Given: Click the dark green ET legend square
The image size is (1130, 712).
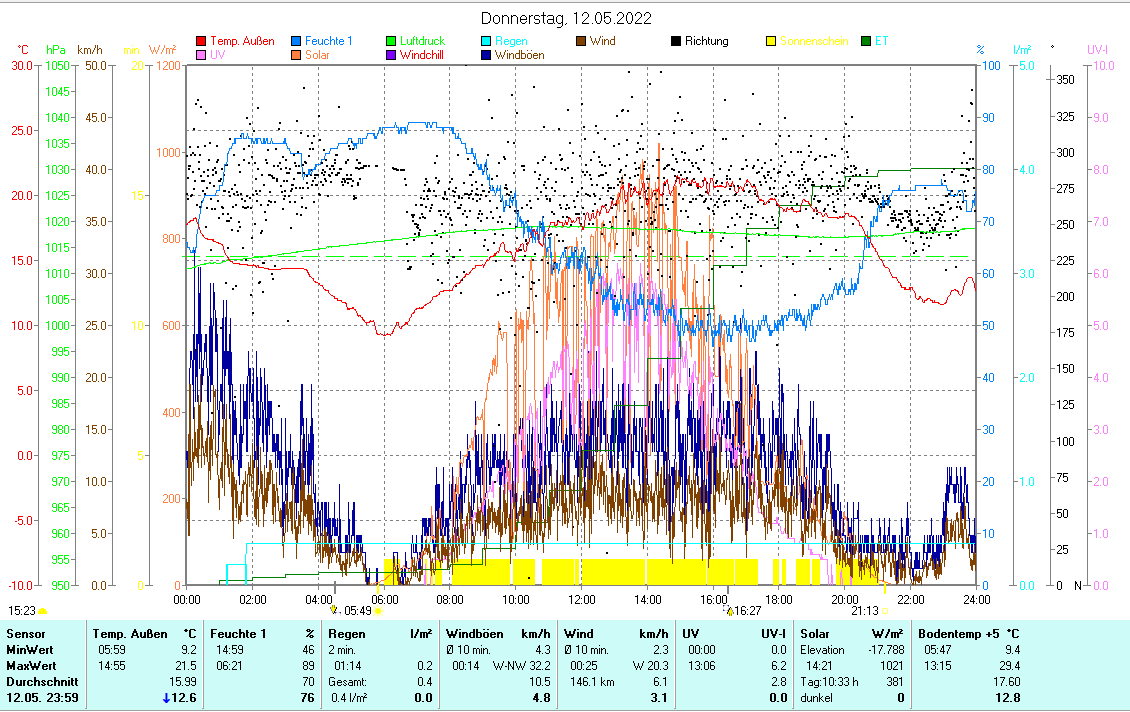Looking at the screenshot, I should coord(866,42).
